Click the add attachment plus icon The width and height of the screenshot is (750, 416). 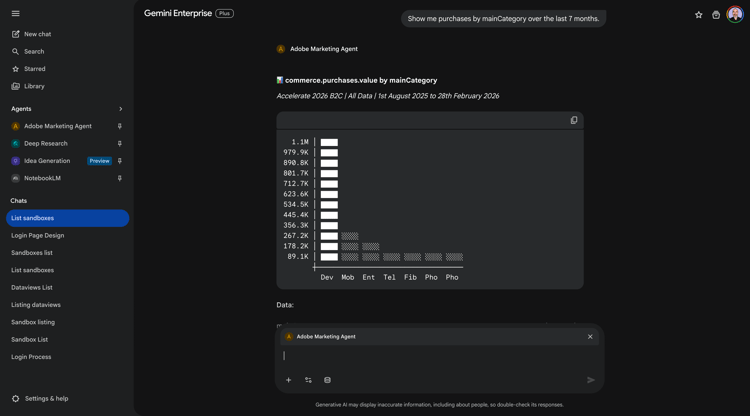pos(289,380)
